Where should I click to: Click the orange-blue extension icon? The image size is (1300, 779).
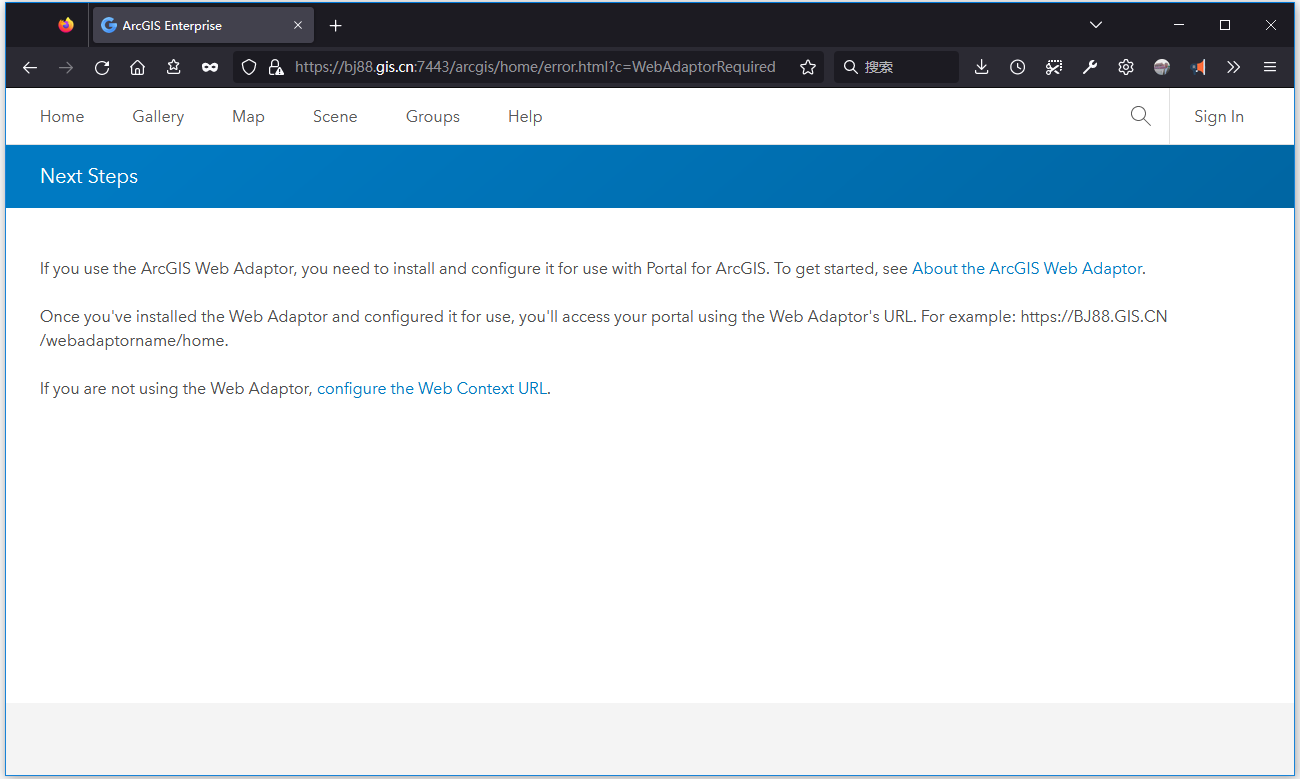pos(1198,67)
